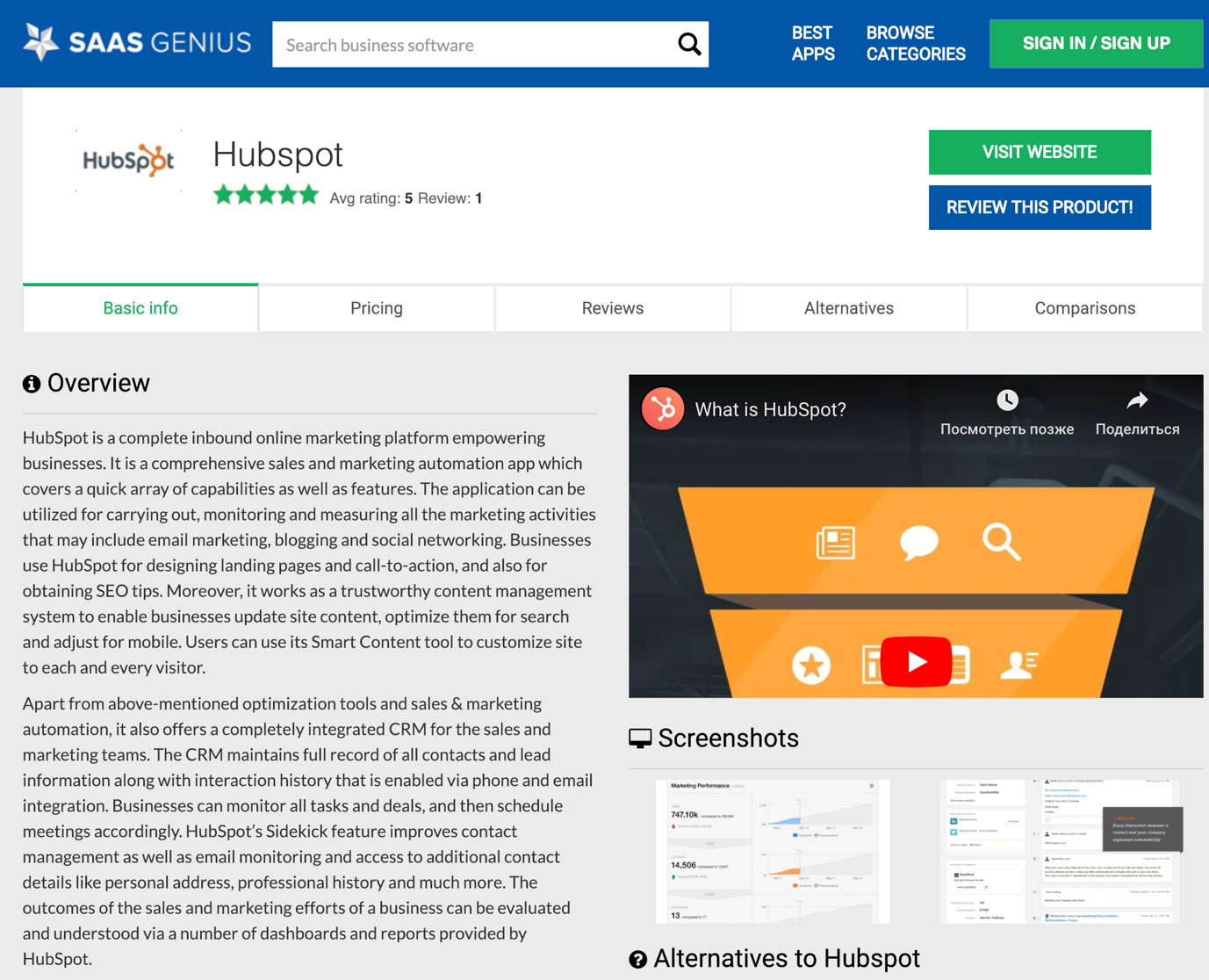Click the five-star rating stars
The width and height of the screenshot is (1209, 980).
click(265, 195)
